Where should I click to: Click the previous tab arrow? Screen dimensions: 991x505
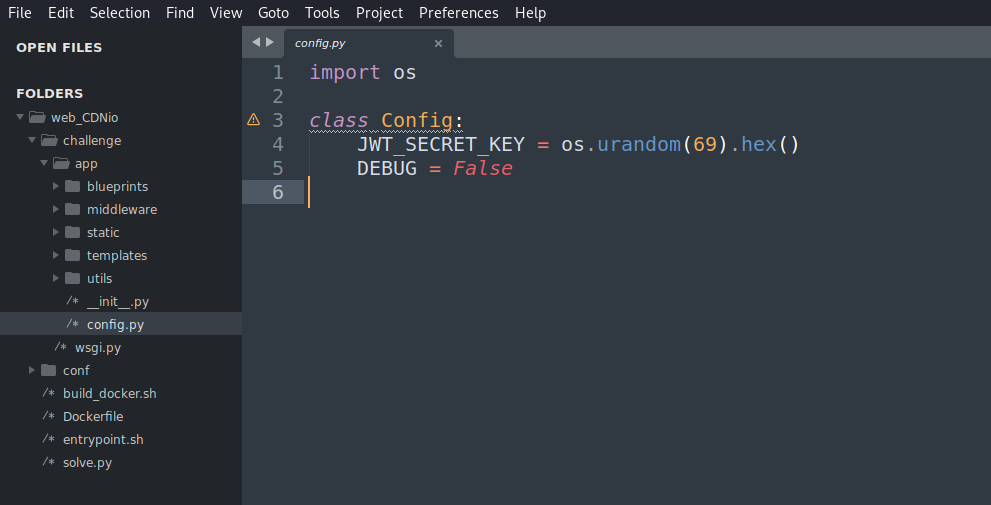pyautogui.click(x=256, y=42)
